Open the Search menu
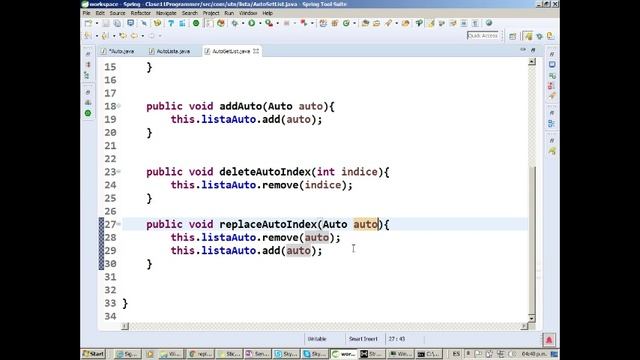 (x=189, y=13)
